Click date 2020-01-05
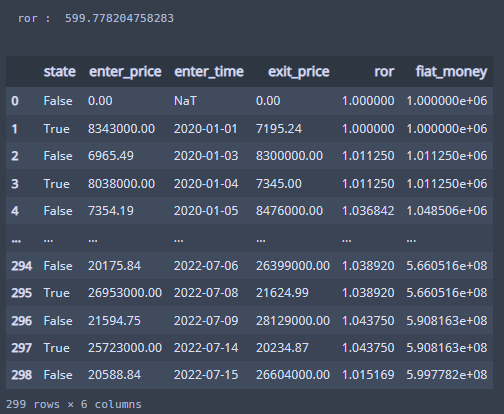The image size is (504, 414). tap(206, 211)
